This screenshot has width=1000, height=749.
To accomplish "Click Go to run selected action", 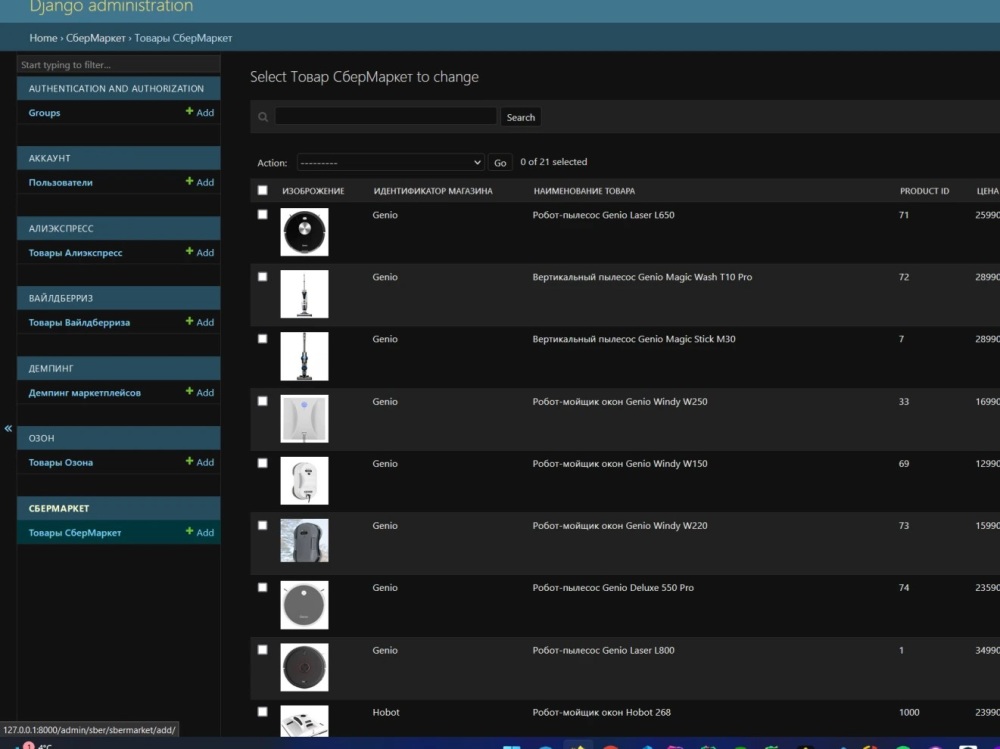I will coord(500,163).
